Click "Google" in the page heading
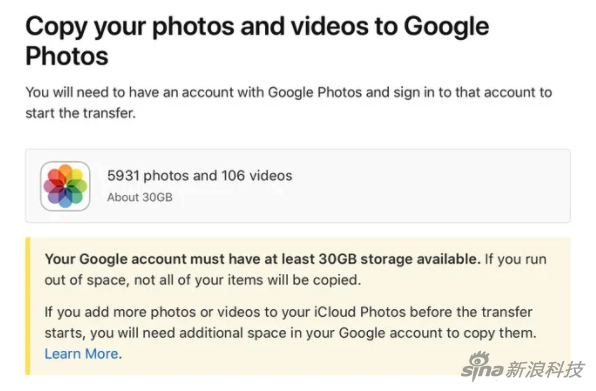 (x=446, y=26)
